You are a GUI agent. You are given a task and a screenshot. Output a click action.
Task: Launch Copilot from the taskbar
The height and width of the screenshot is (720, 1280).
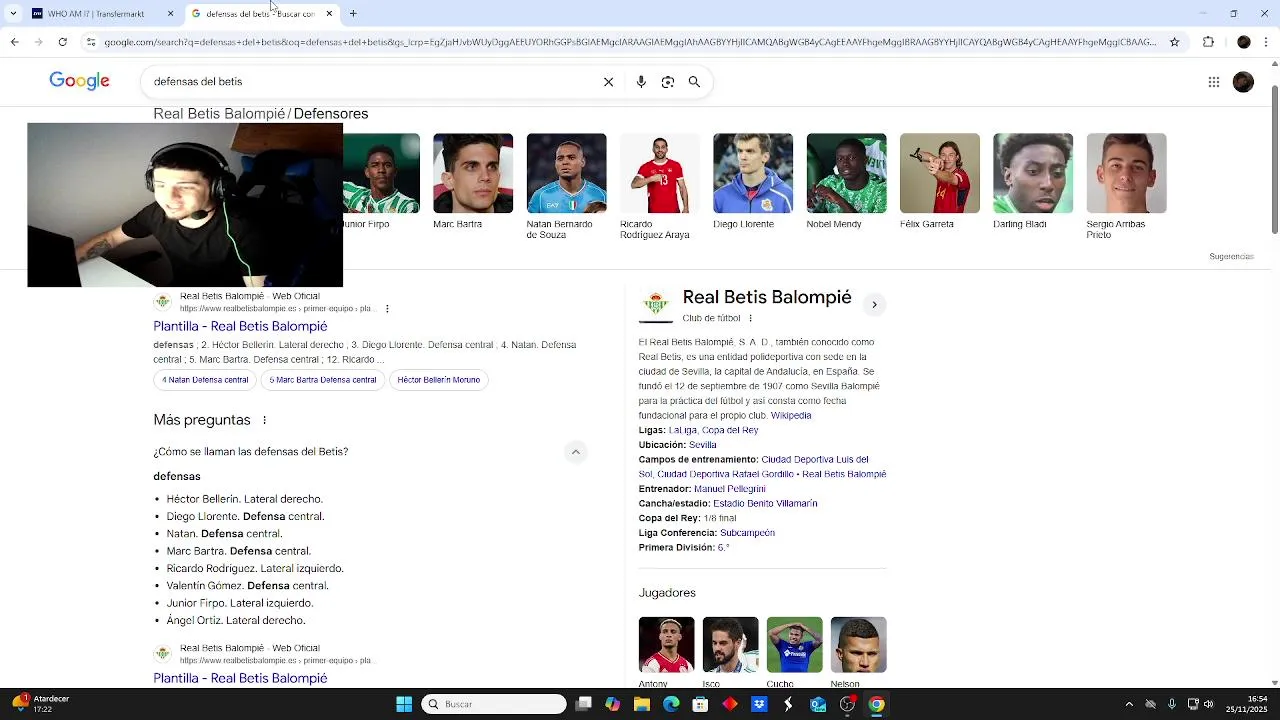[613, 704]
